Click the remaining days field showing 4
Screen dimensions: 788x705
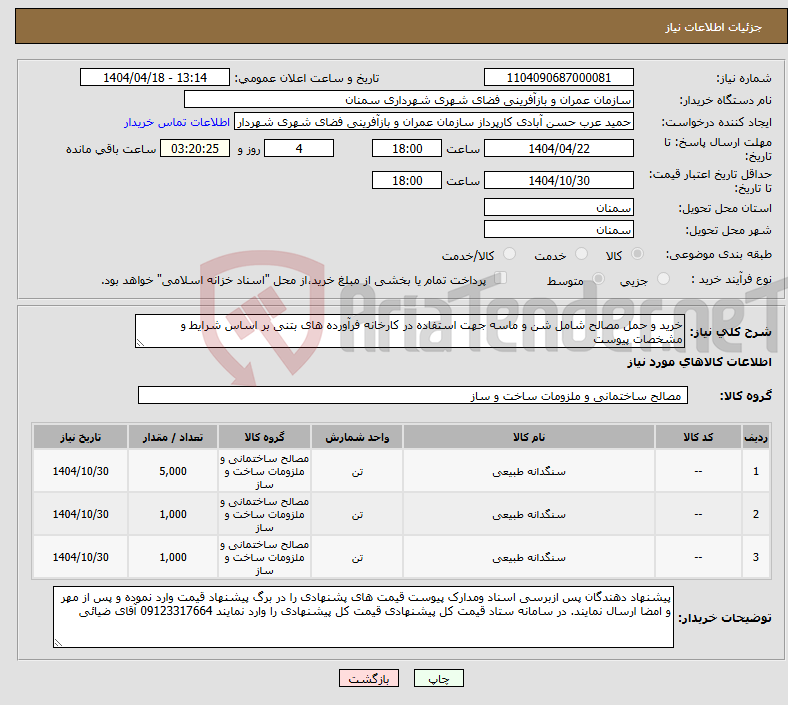point(299,148)
